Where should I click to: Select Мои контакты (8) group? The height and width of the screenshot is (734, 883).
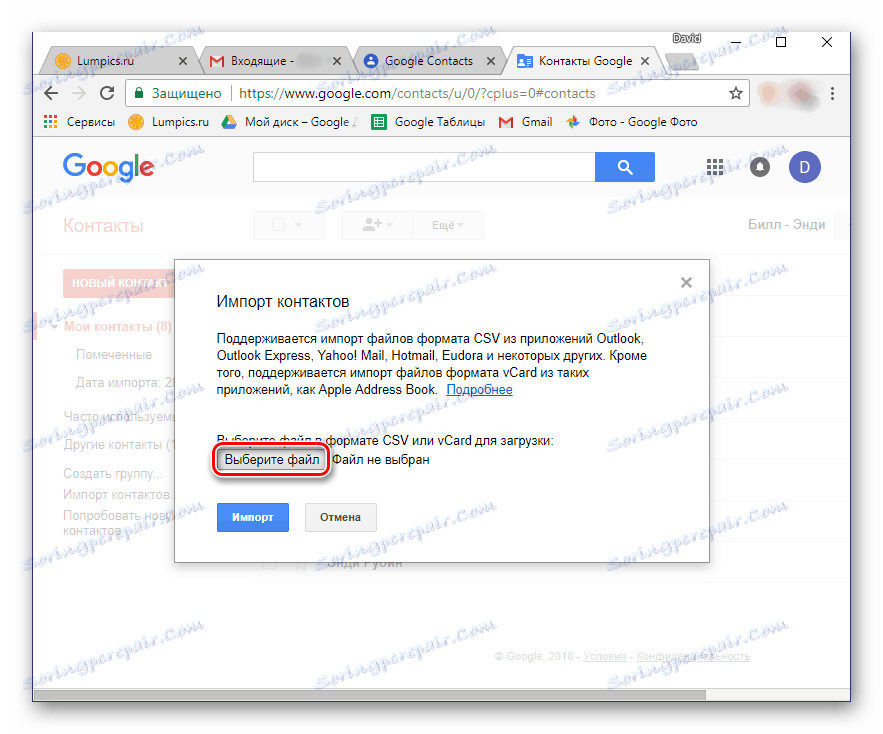click(x=117, y=326)
